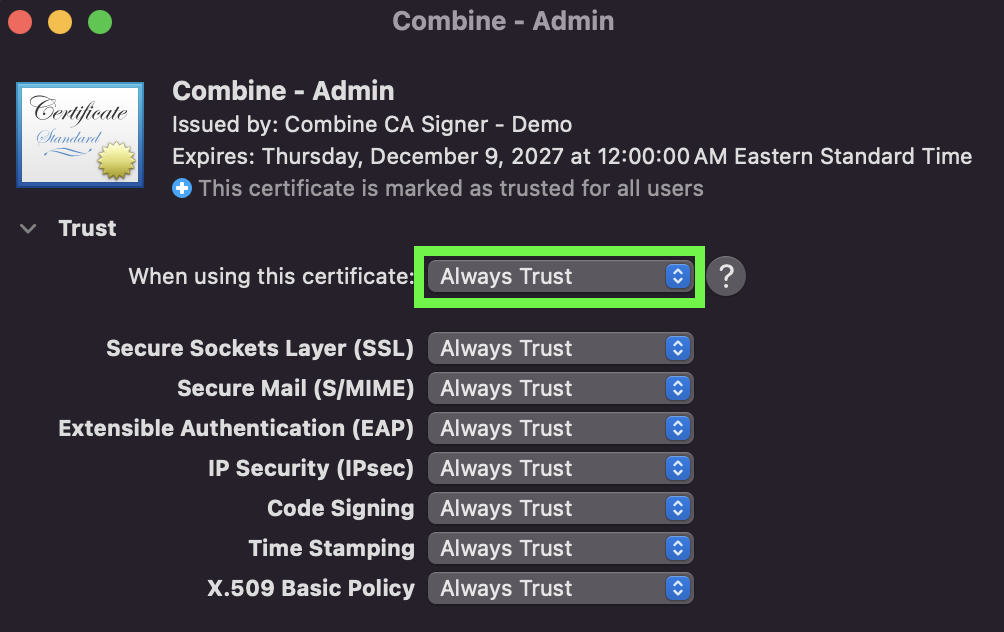The width and height of the screenshot is (1004, 632).
Task: Open the question mark help button
Action: 726,277
